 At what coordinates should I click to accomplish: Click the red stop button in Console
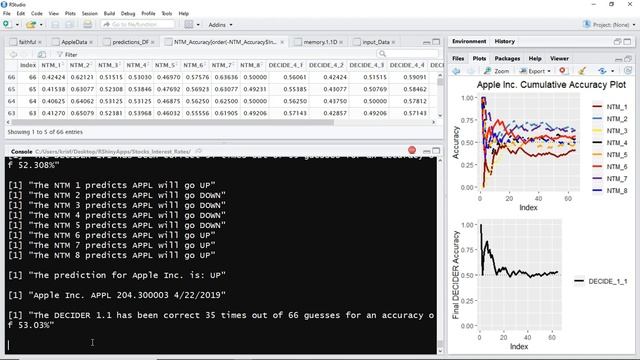coord(412,150)
